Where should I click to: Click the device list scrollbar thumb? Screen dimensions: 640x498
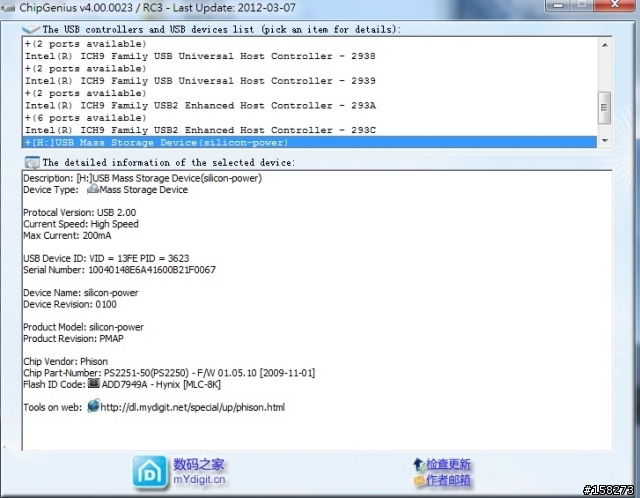click(x=604, y=108)
